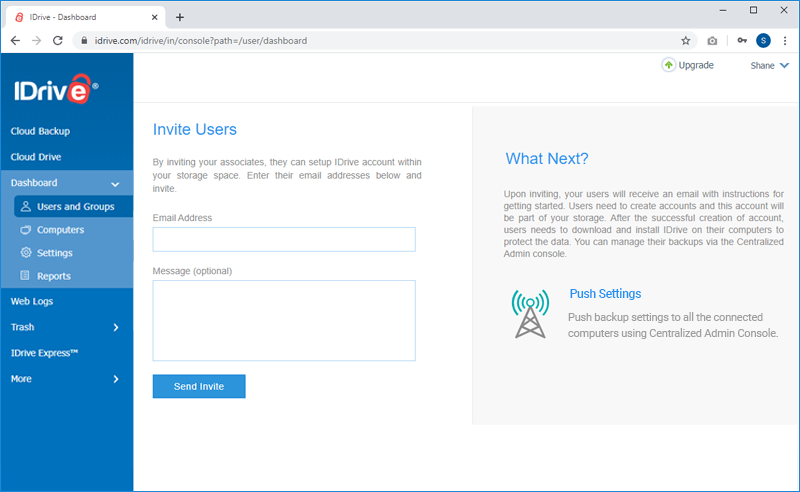Click the Computers monitor icon
This screenshot has height=492, width=800.
click(x=26, y=230)
